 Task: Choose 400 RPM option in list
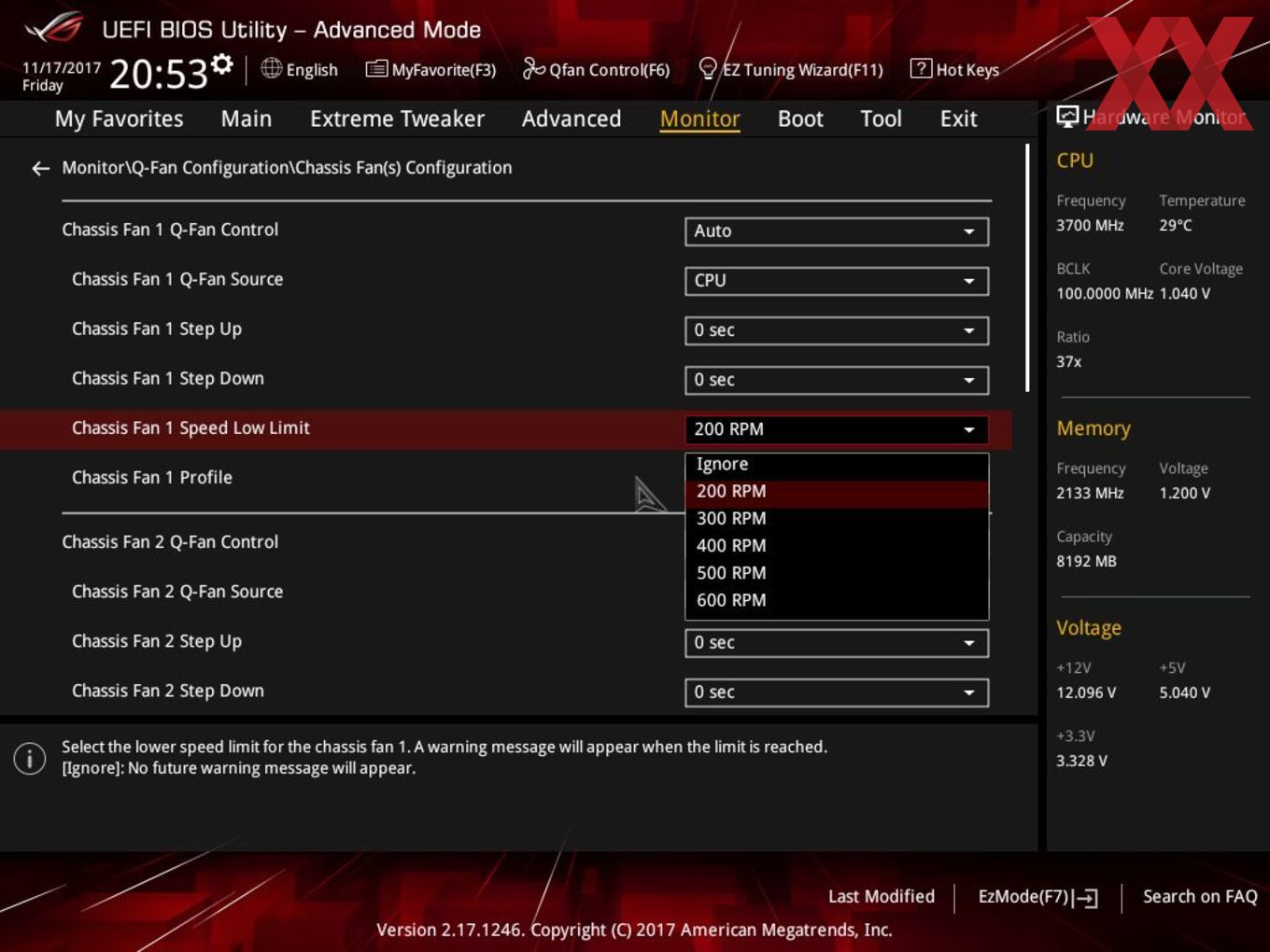tap(837, 546)
